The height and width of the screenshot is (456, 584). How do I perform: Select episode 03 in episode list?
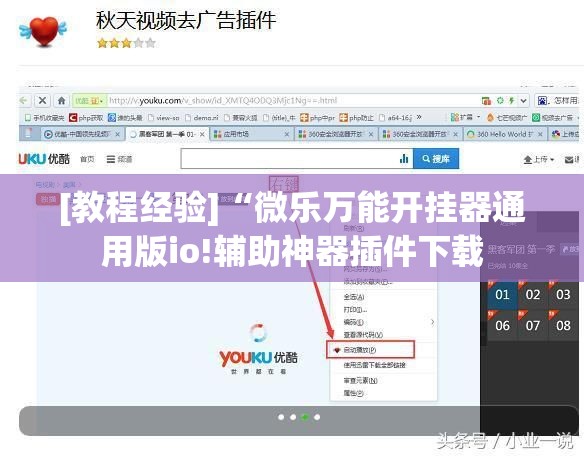(564, 295)
